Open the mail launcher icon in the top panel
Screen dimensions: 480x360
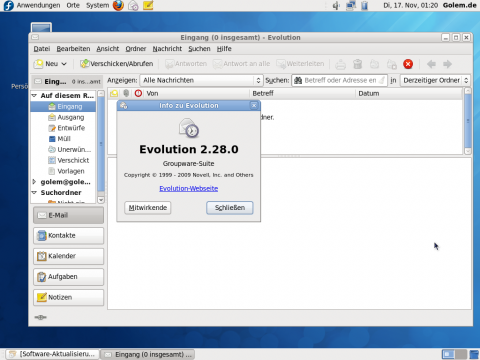point(133,5)
